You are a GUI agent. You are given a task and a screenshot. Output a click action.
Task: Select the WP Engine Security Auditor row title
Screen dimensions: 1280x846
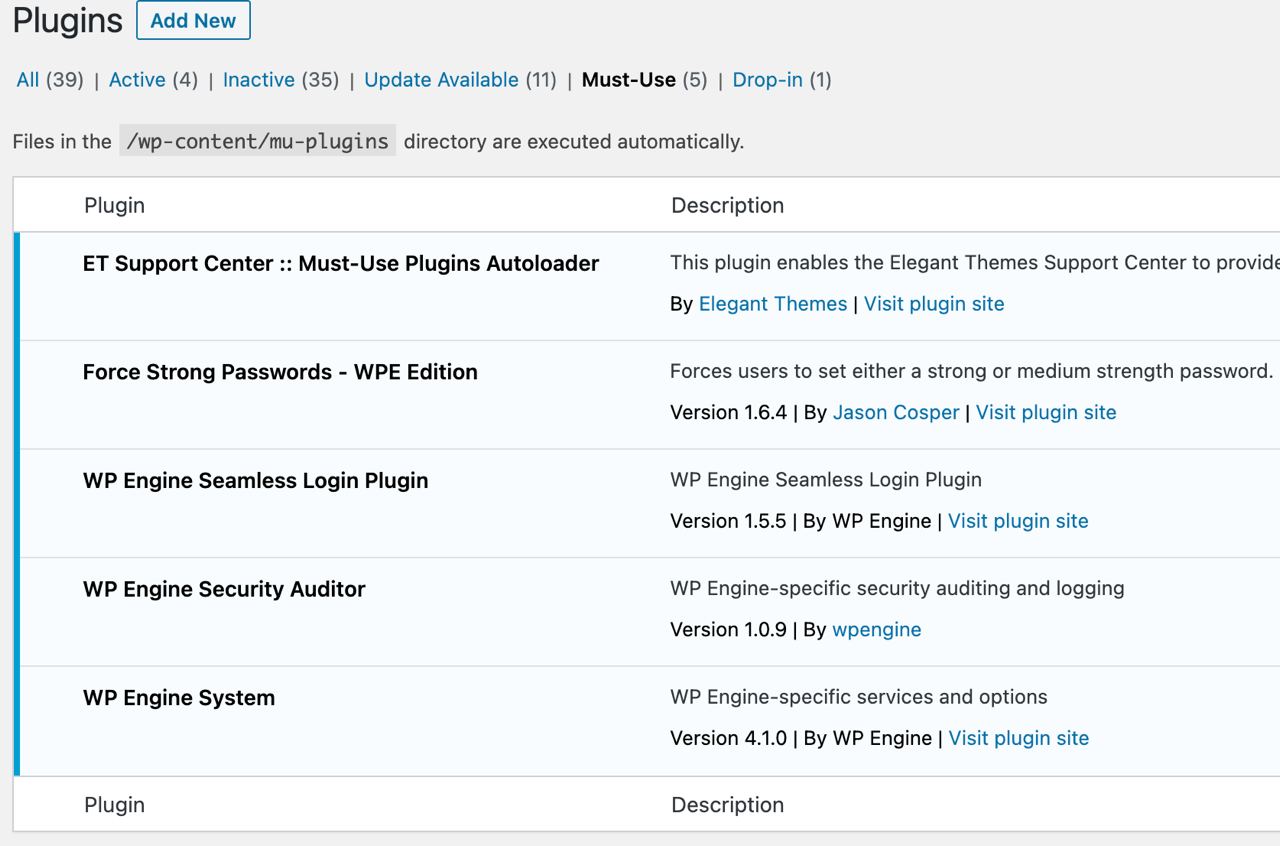pyautogui.click(x=224, y=589)
